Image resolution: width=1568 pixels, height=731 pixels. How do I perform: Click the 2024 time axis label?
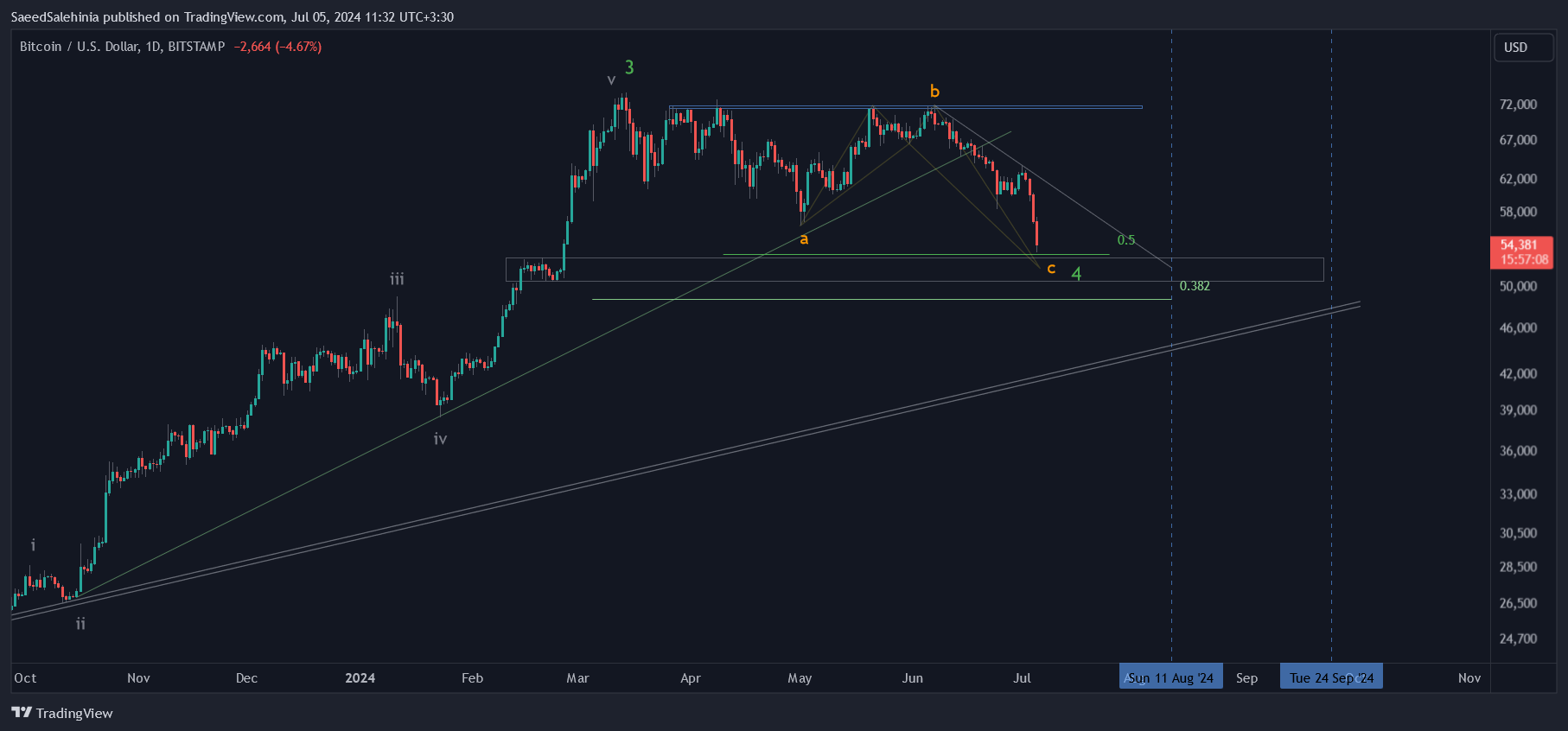[360, 678]
